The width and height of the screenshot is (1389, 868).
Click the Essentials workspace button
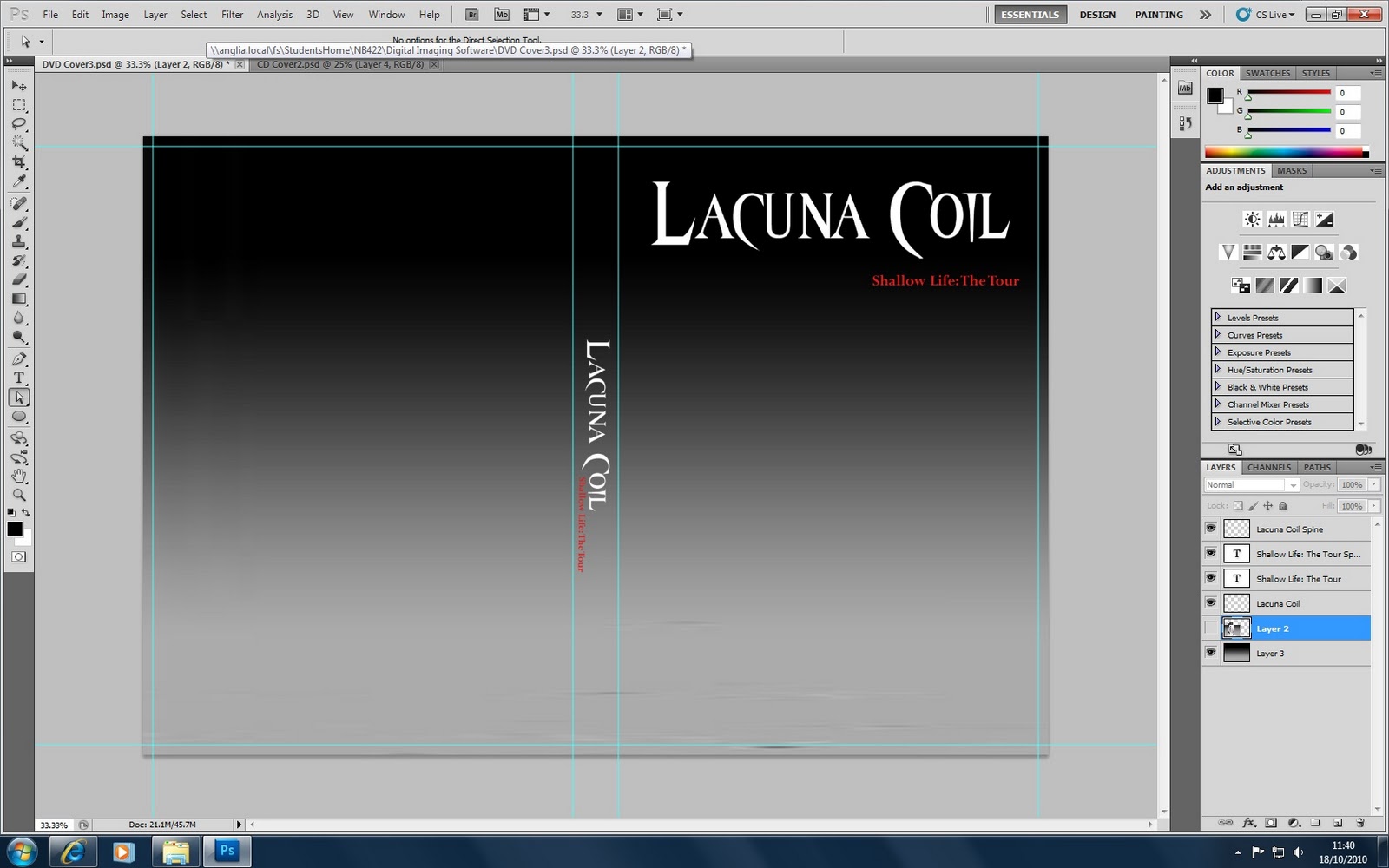coord(1030,15)
